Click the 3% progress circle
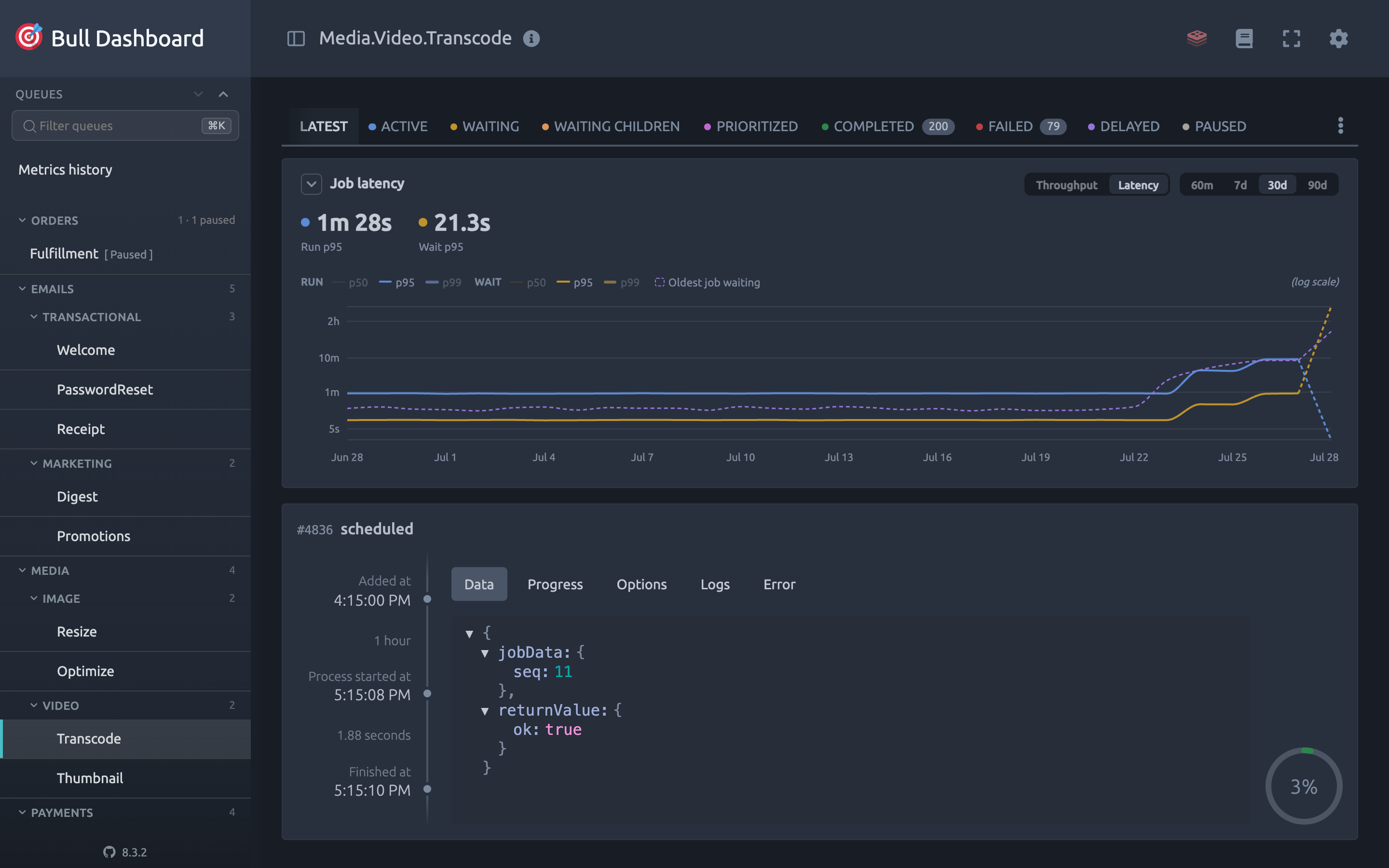This screenshot has height=868, width=1389. click(1304, 786)
